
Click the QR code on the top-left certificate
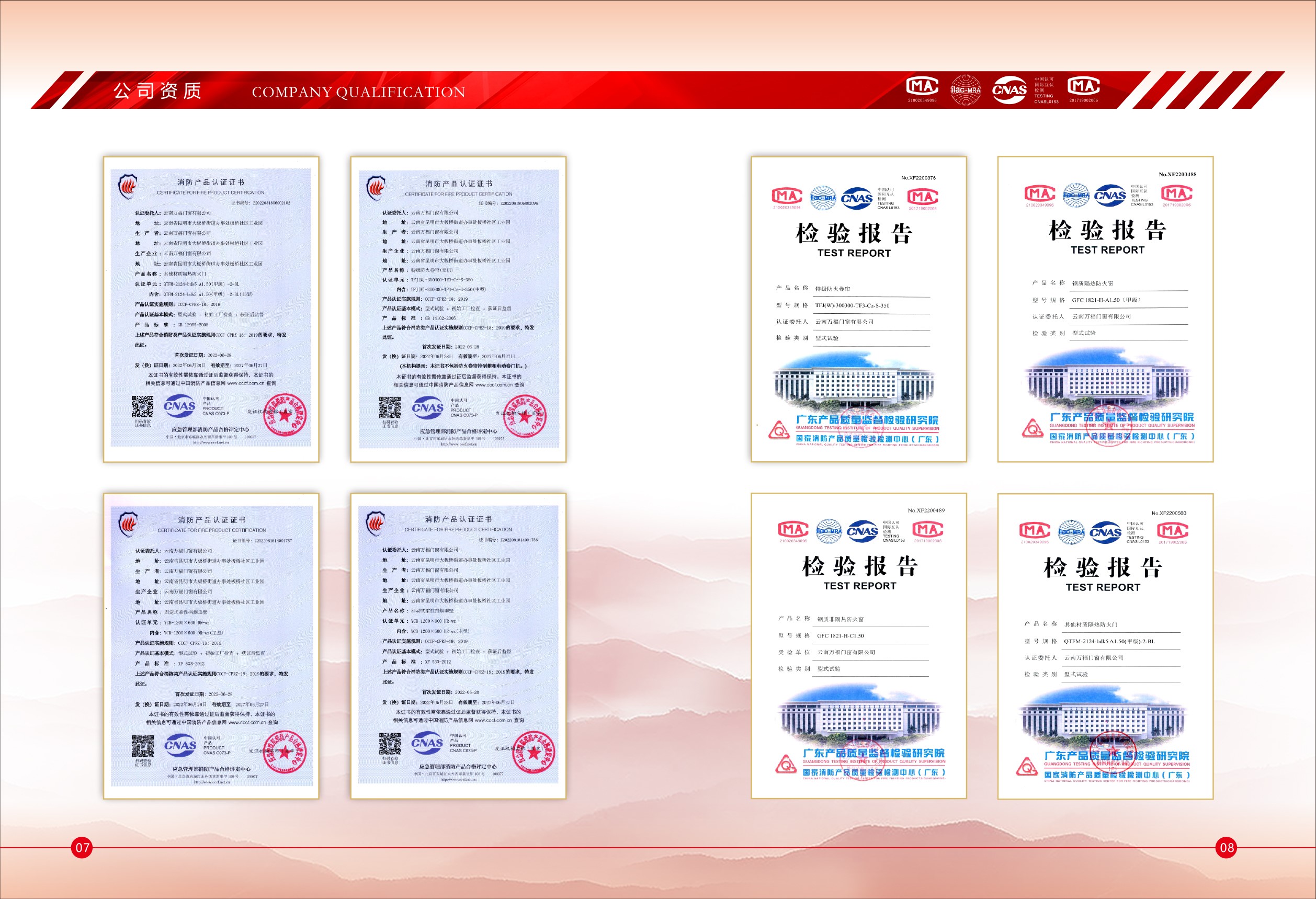[x=143, y=407]
